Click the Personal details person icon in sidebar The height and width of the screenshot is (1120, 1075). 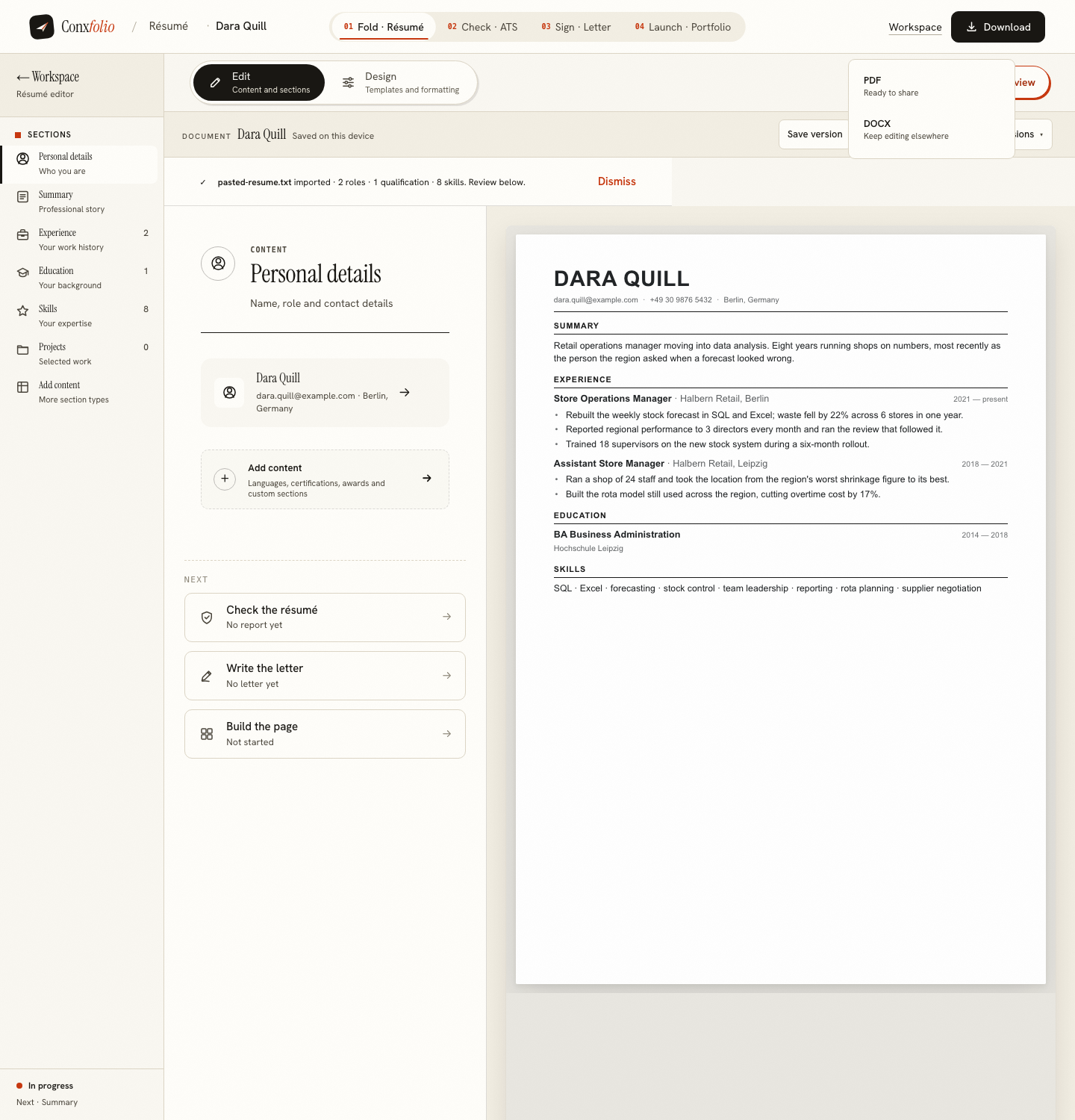coord(23,158)
